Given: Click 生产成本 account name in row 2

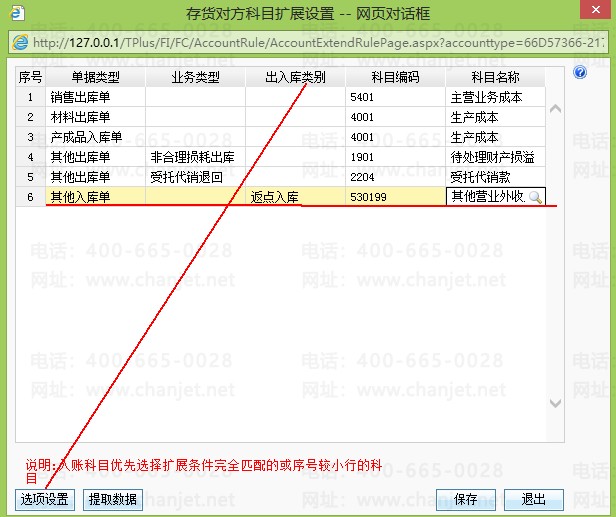Looking at the screenshot, I should pyautogui.click(x=495, y=117).
